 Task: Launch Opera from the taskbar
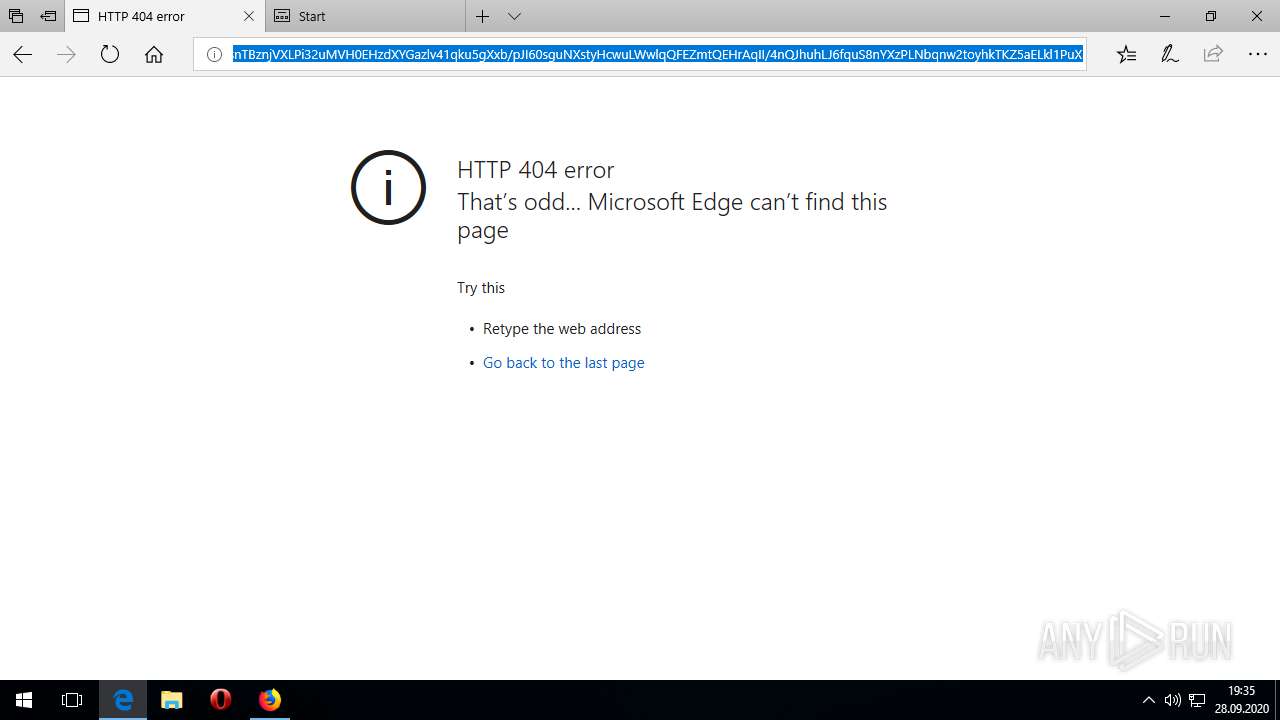click(x=221, y=700)
